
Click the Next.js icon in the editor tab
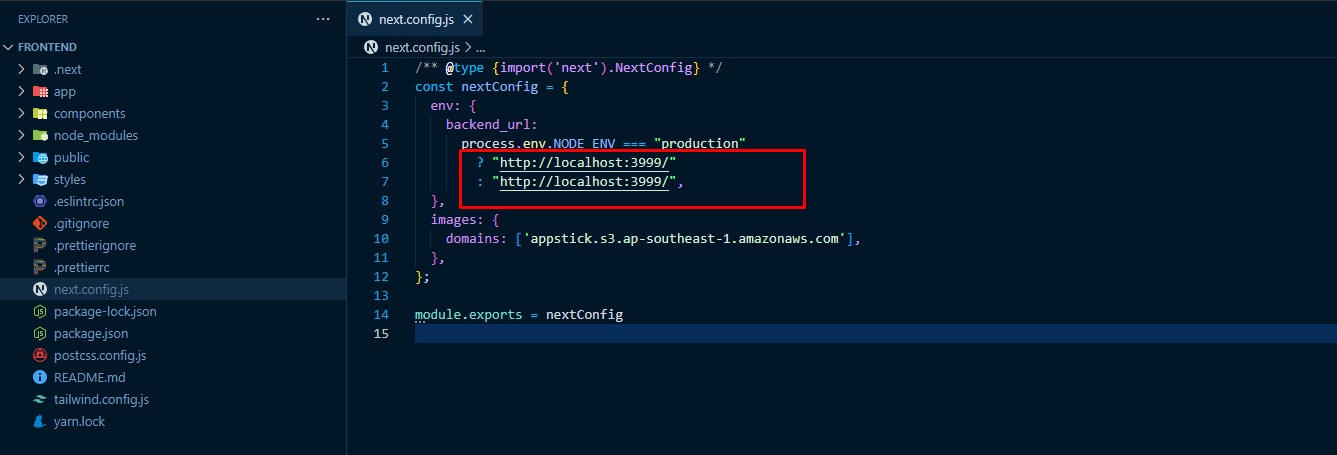click(365, 19)
